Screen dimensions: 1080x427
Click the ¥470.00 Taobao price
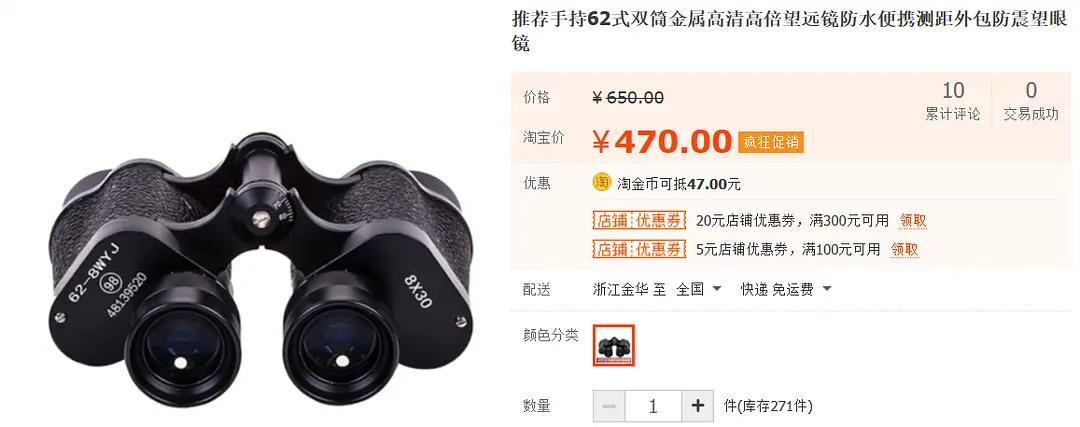click(x=661, y=142)
